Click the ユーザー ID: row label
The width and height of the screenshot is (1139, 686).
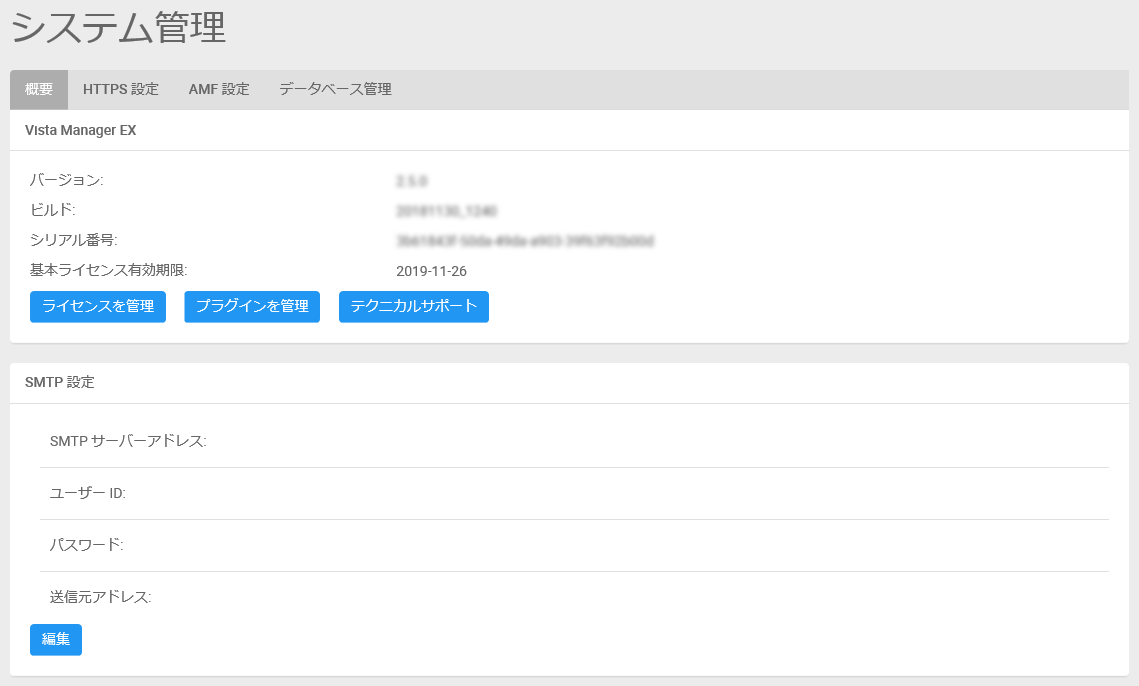tap(87, 493)
